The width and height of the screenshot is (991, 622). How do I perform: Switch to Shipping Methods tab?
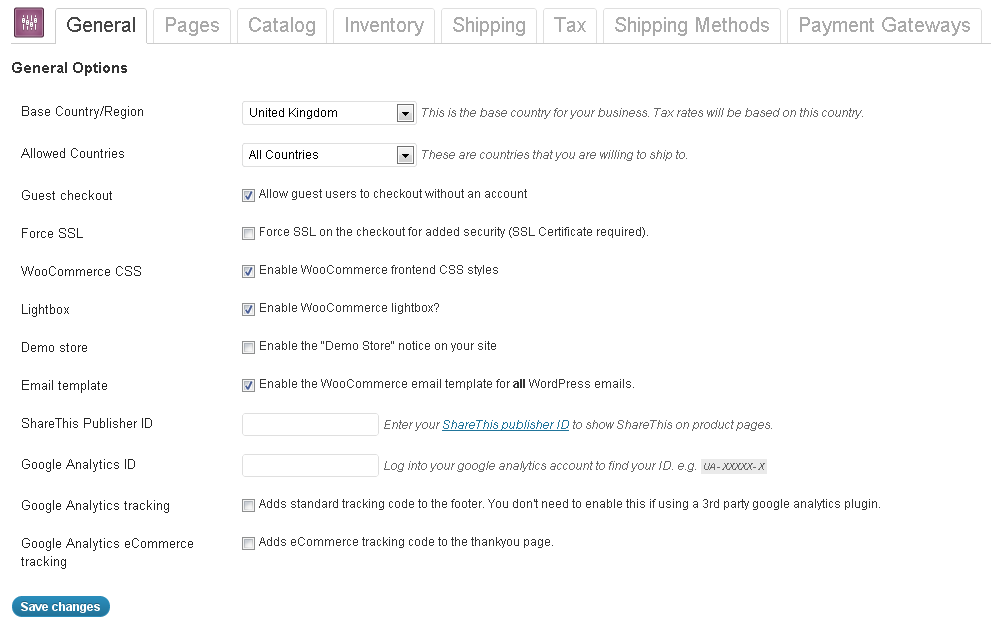[691, 26]
